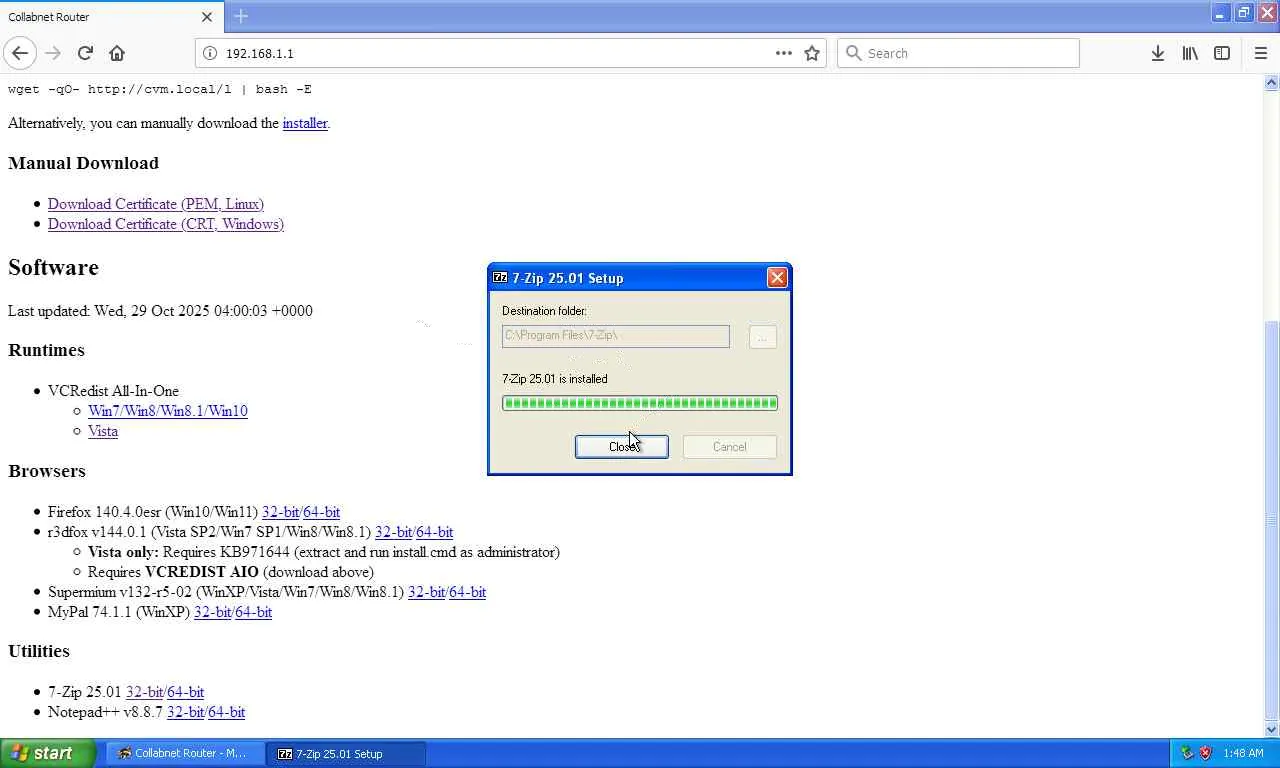Reload the Collabnet Router page
The width and height of the screenshot is (1280, 768).
[x=85, y=53]
